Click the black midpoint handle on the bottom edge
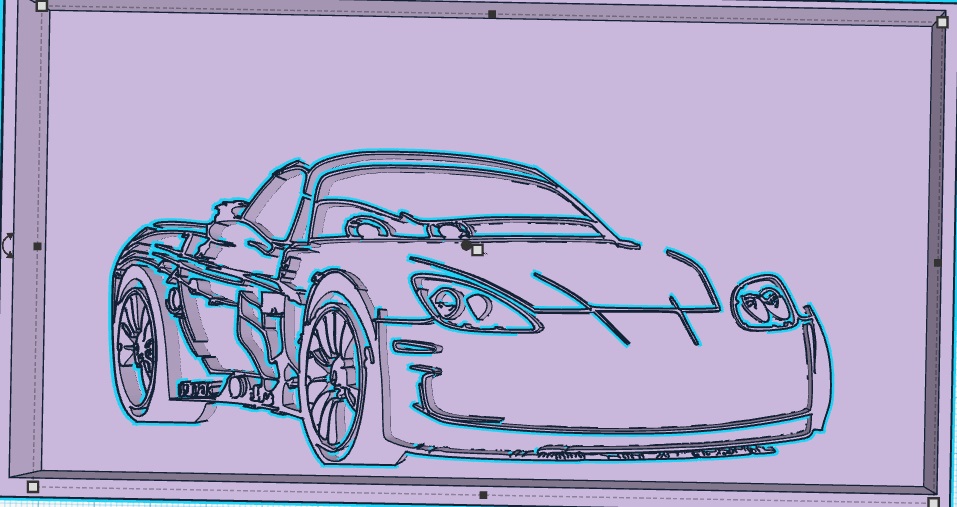This screenshot has width=957, height=507. coord(483,495)
